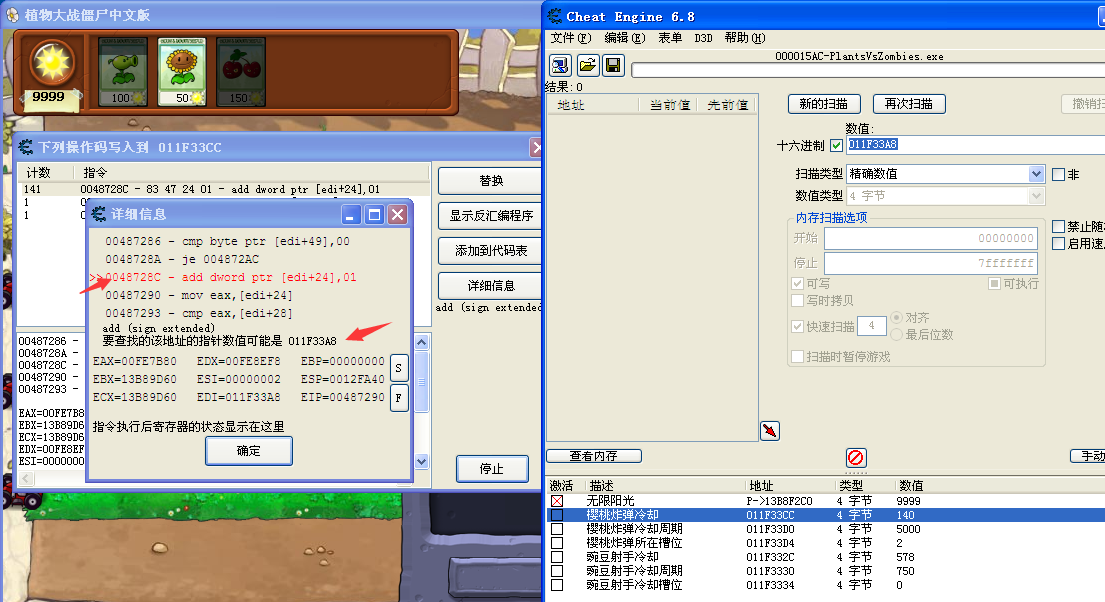Toggle the 扫描时暂停游戏 checkbox

coord(798,357)
